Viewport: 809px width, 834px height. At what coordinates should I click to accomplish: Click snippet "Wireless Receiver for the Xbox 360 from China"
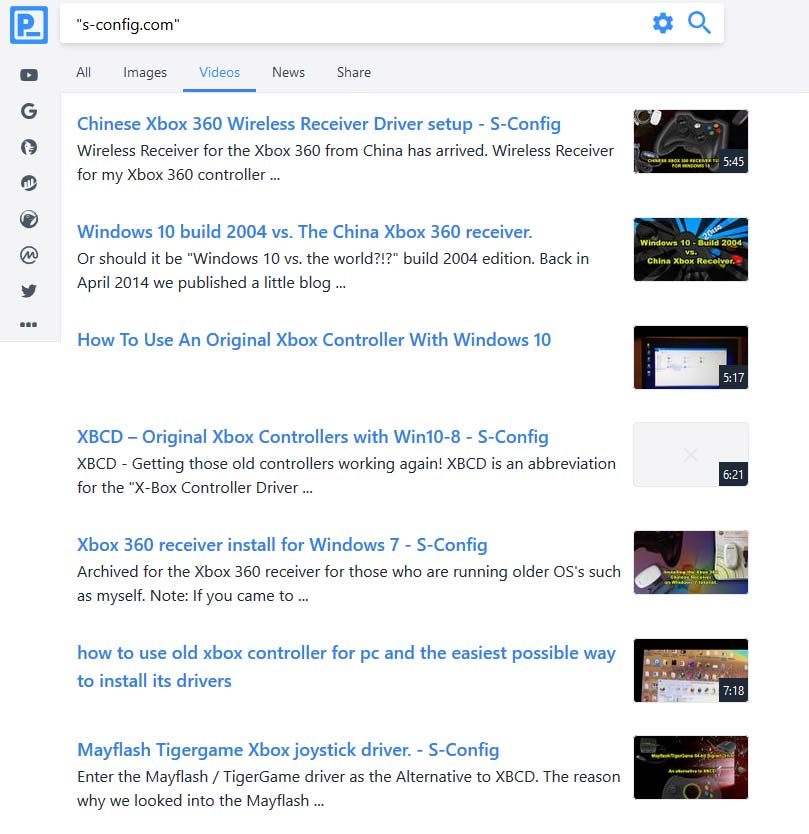click(x=345, y=163)
